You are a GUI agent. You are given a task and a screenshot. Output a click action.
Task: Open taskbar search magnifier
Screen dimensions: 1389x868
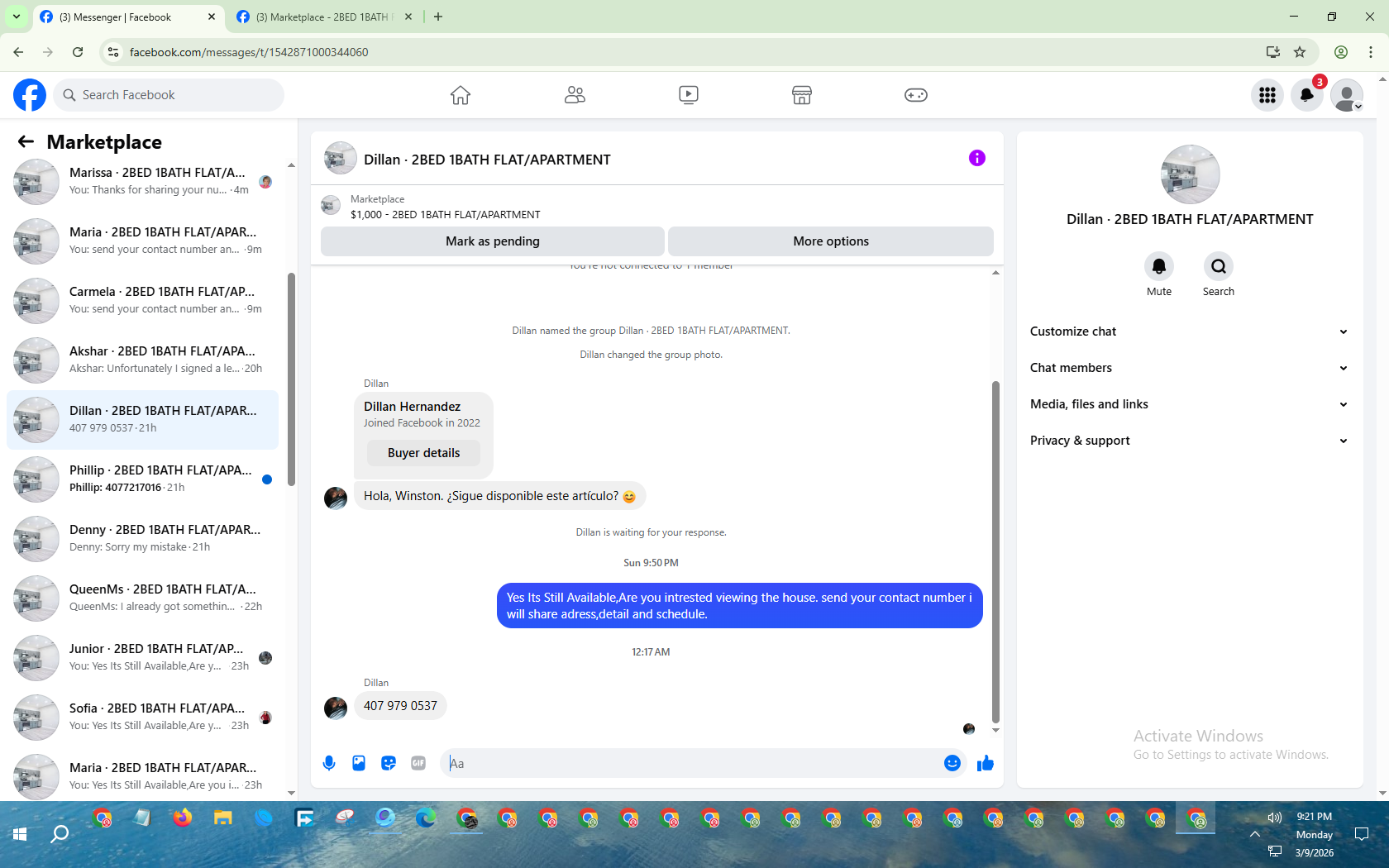pos(60,834)
